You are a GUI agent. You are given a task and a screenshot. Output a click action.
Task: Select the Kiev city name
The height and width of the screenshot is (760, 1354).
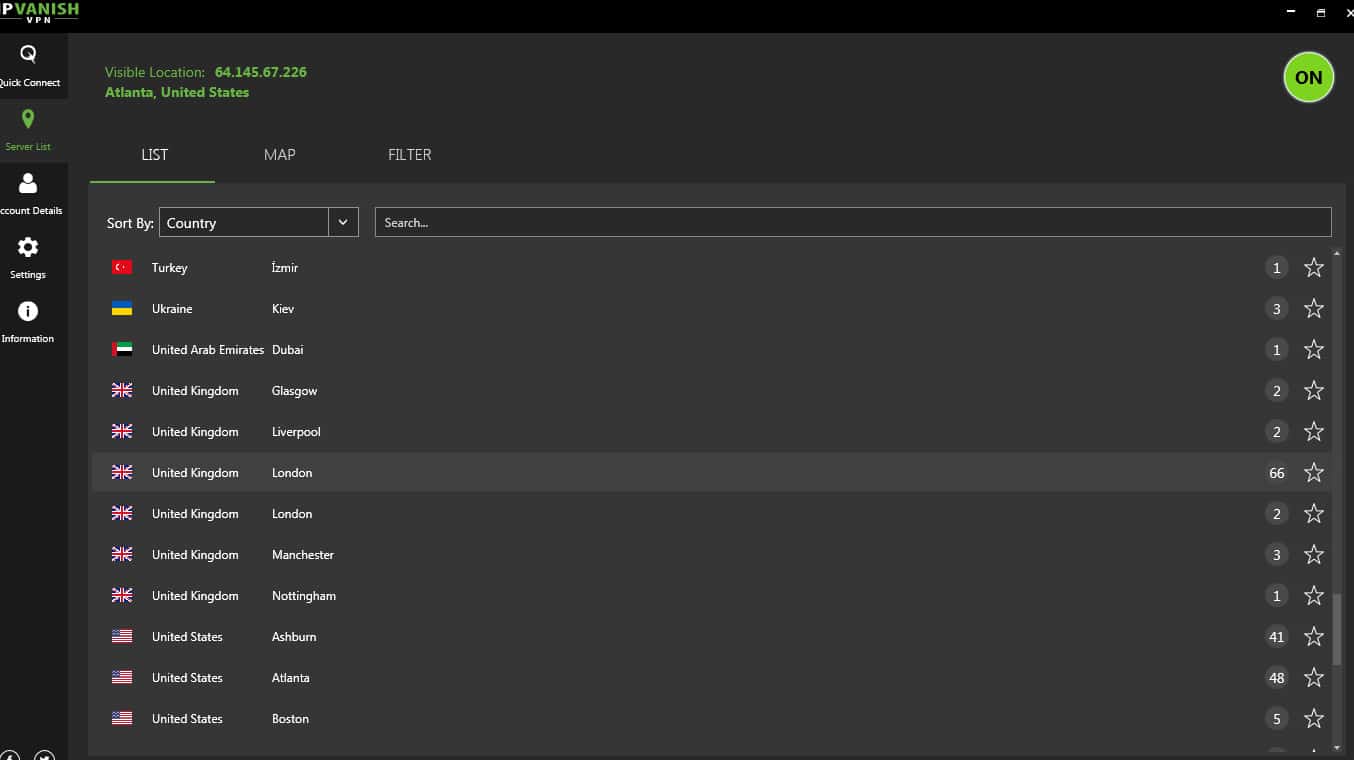pyautogui.click(x=283, y=308)
